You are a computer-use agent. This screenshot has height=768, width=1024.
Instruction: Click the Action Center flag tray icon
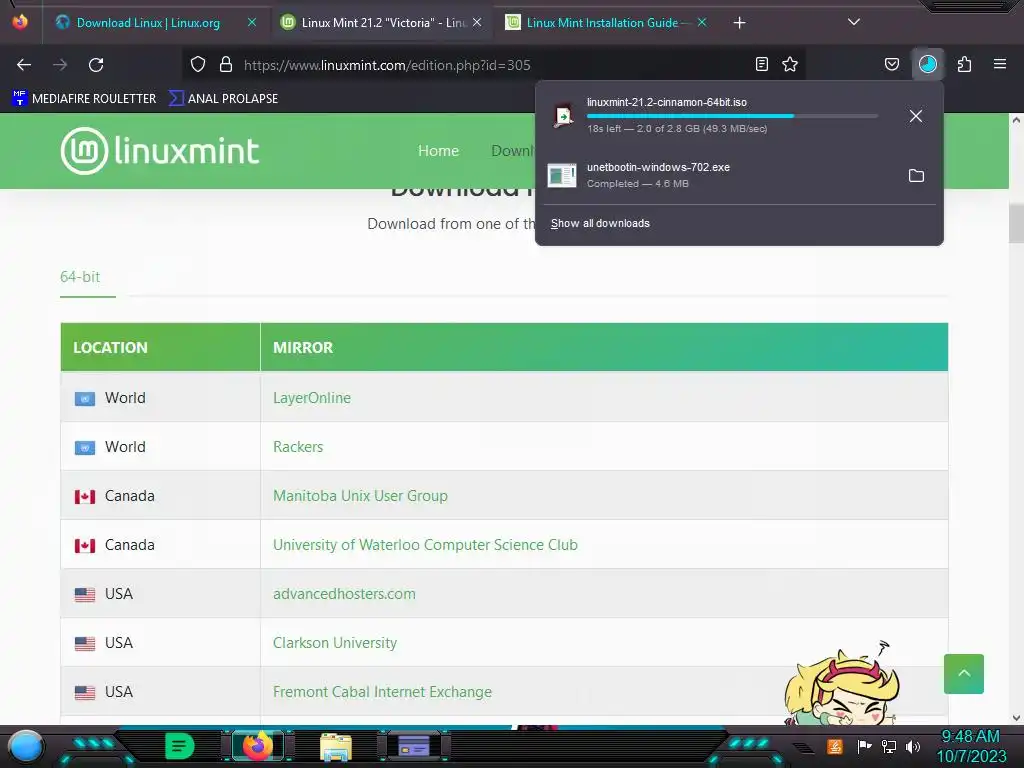[864, 746]
